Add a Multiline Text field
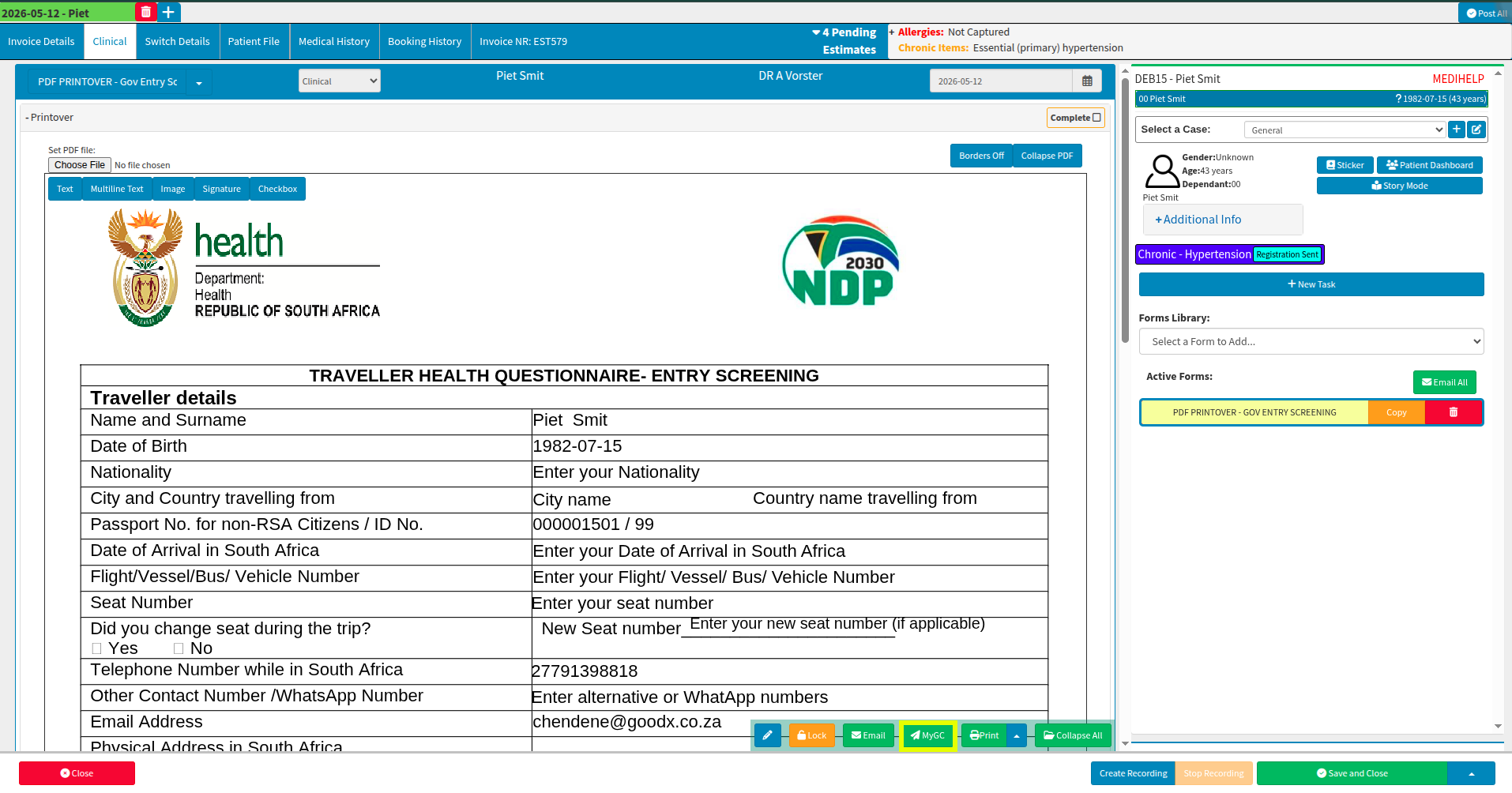The image size is (1512, 793). coord(117,189)
